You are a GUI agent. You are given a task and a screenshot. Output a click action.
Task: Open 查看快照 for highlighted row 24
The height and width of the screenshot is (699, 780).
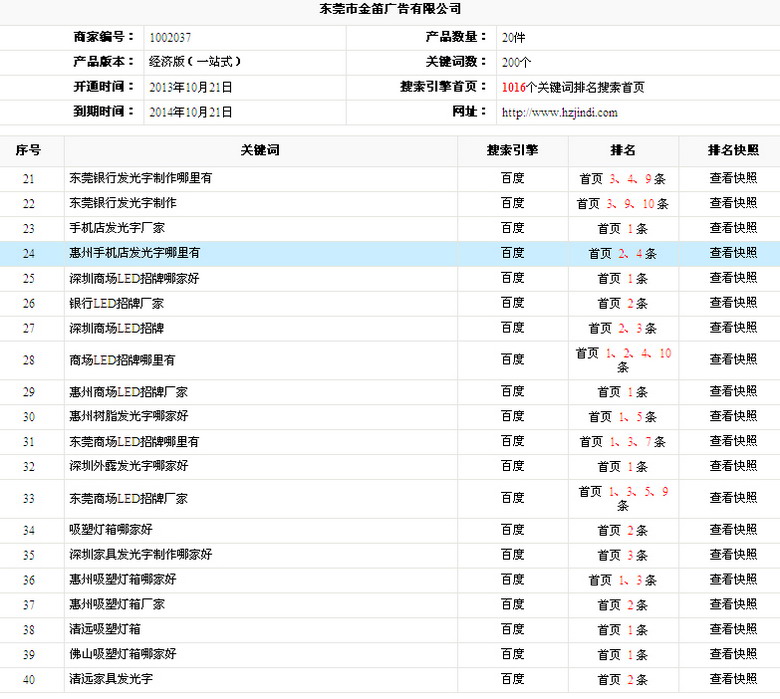[733, 253]
